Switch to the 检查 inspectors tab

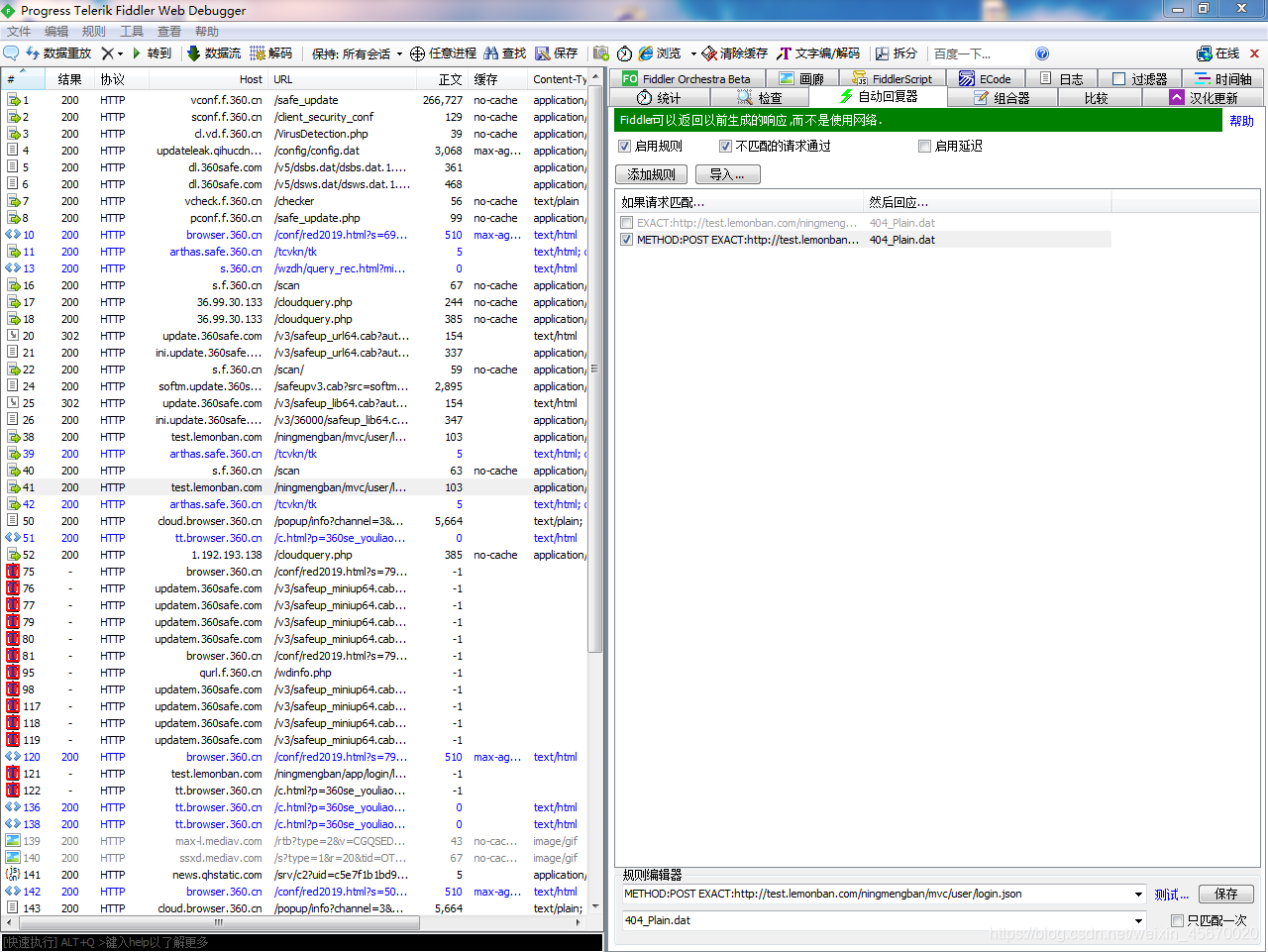760,97
